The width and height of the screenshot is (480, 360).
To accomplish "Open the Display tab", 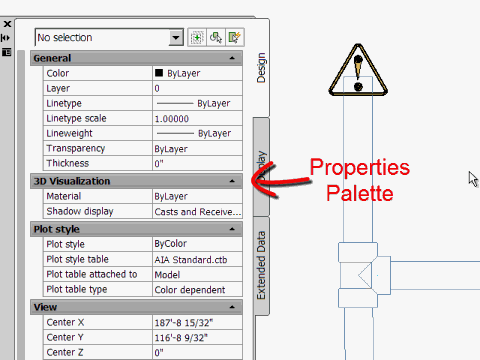I will (x=261, y=166).
